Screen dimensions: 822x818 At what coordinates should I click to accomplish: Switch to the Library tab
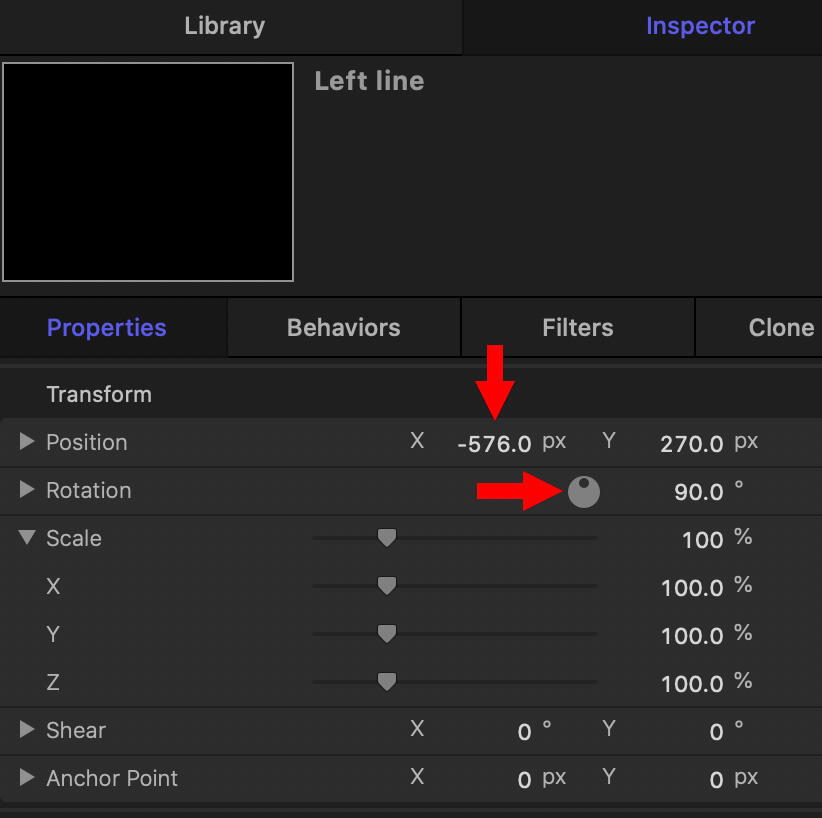224,26
